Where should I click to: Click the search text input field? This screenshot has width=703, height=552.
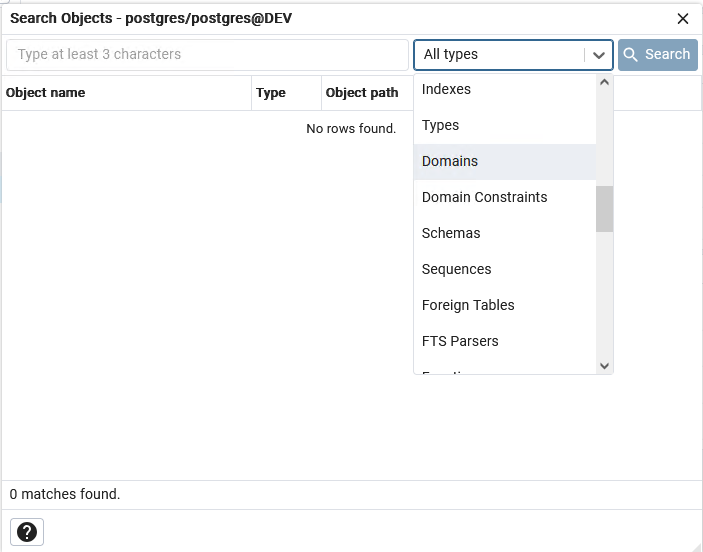207,55
